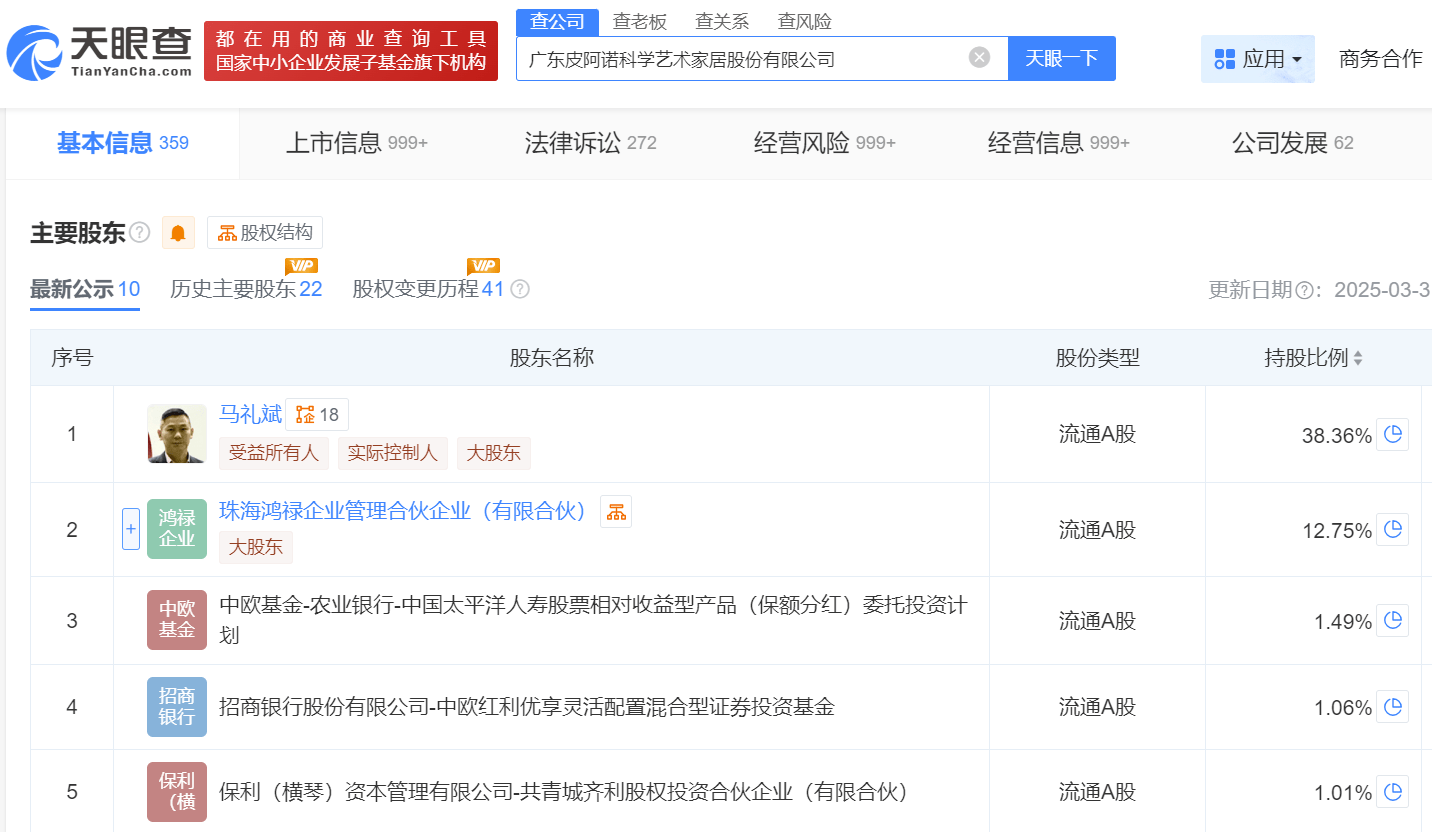Click the TianYanCha logo
1432x832 pixels.
pyautogui.click(x=100, y=52)
